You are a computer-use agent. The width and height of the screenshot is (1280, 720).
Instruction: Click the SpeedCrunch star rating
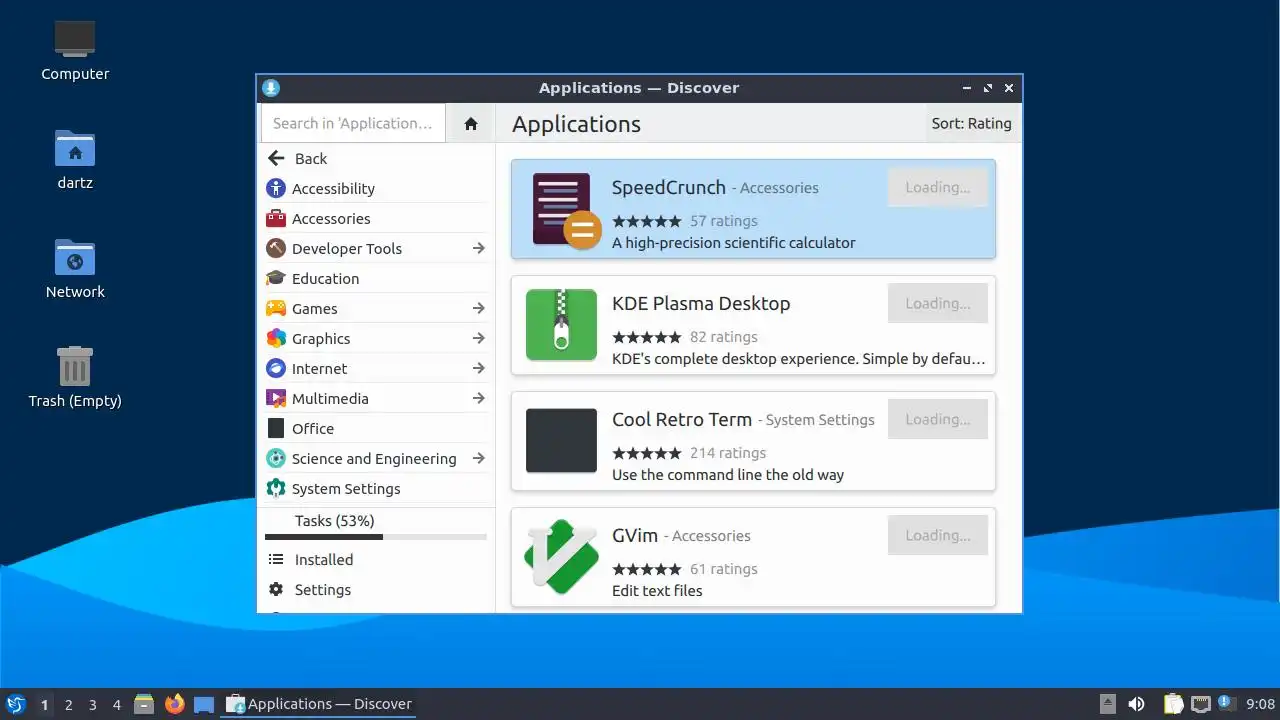coord(646,221)
